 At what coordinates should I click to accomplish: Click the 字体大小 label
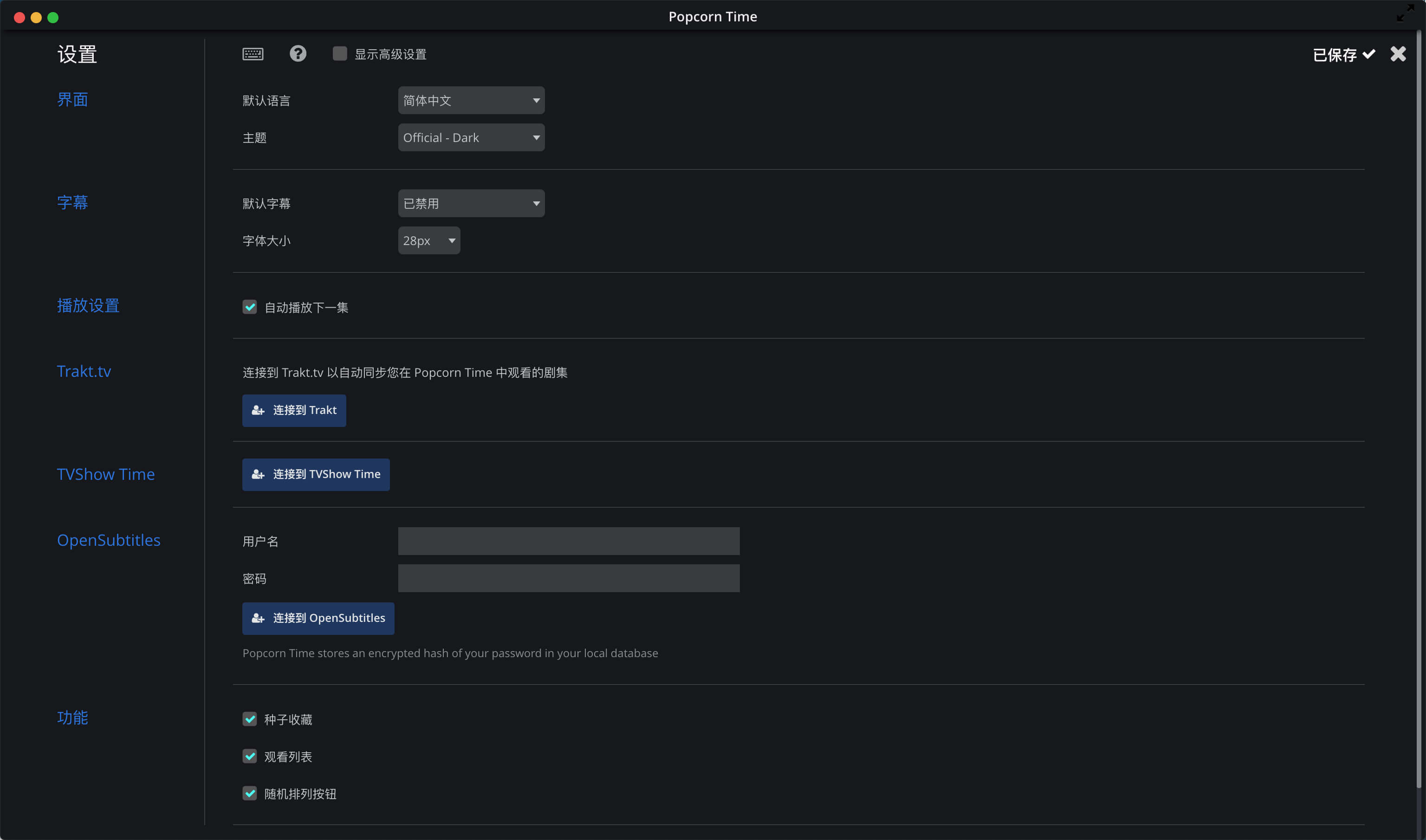point(266,241)
